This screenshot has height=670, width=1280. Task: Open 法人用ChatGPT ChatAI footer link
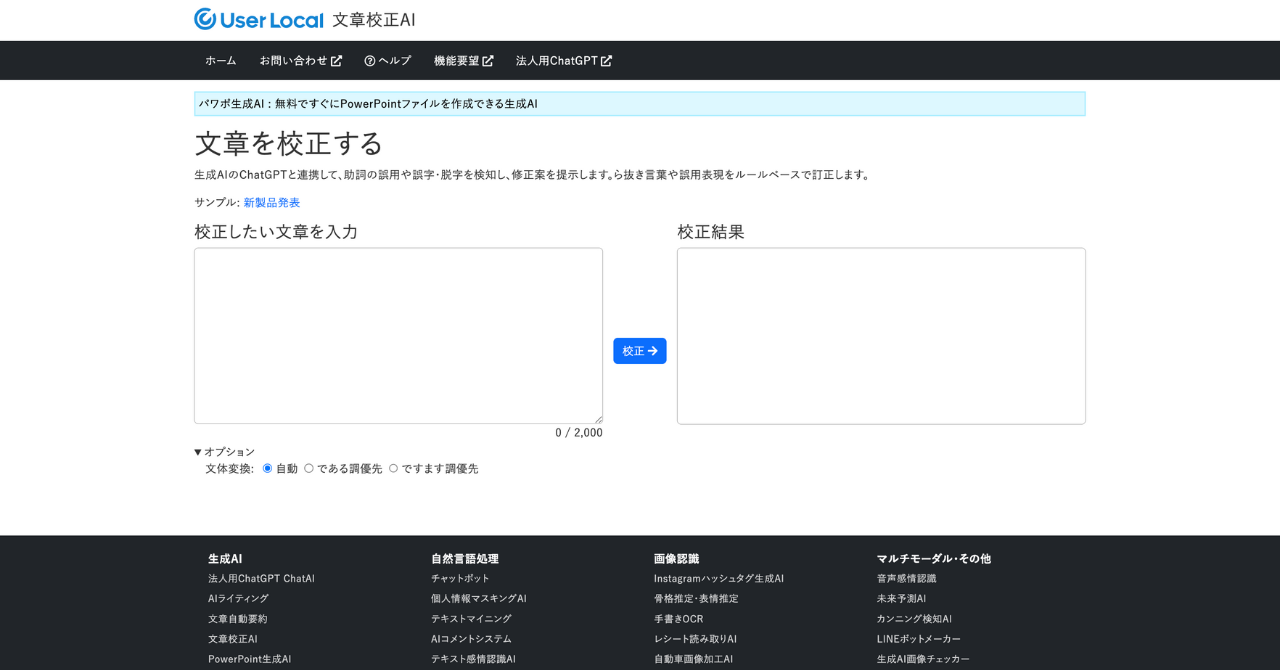(x=261, y=578)
